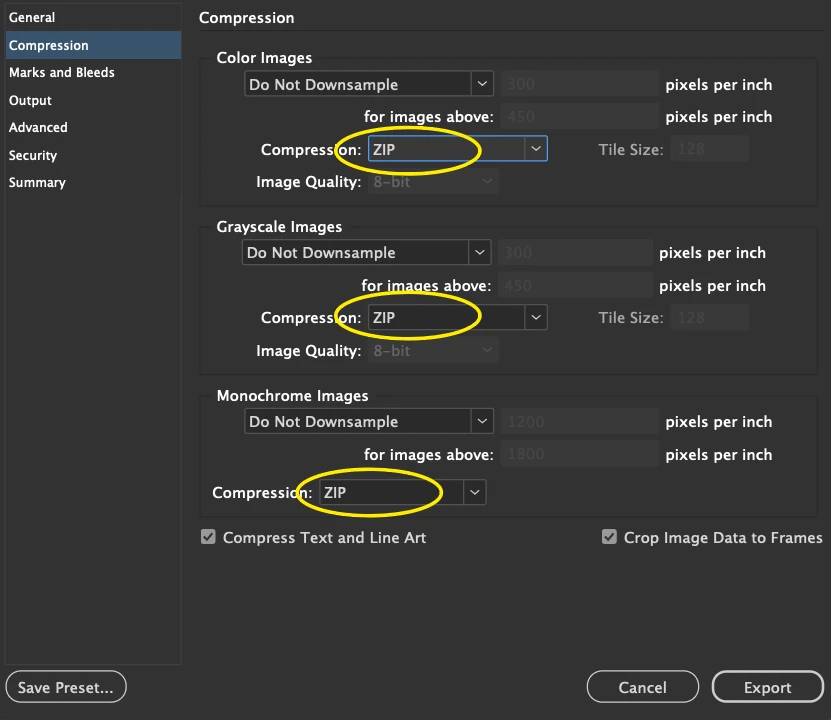The image size is (831, 720).
Task: Open the Grayscale Images downsampling dropdown
Action: click(366, 252)
